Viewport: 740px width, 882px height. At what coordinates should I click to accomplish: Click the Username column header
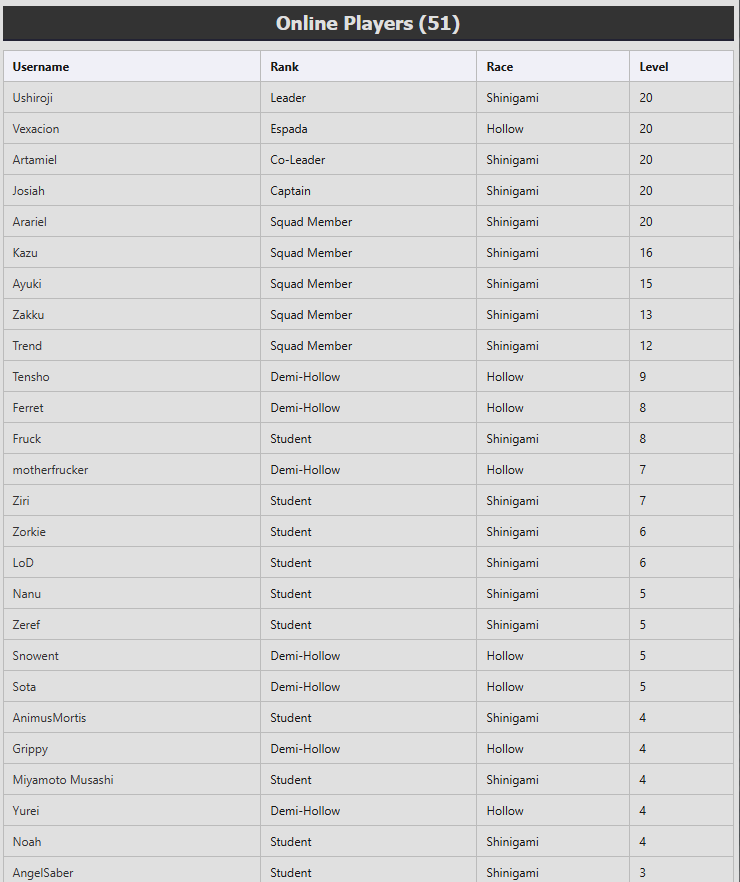40,67
